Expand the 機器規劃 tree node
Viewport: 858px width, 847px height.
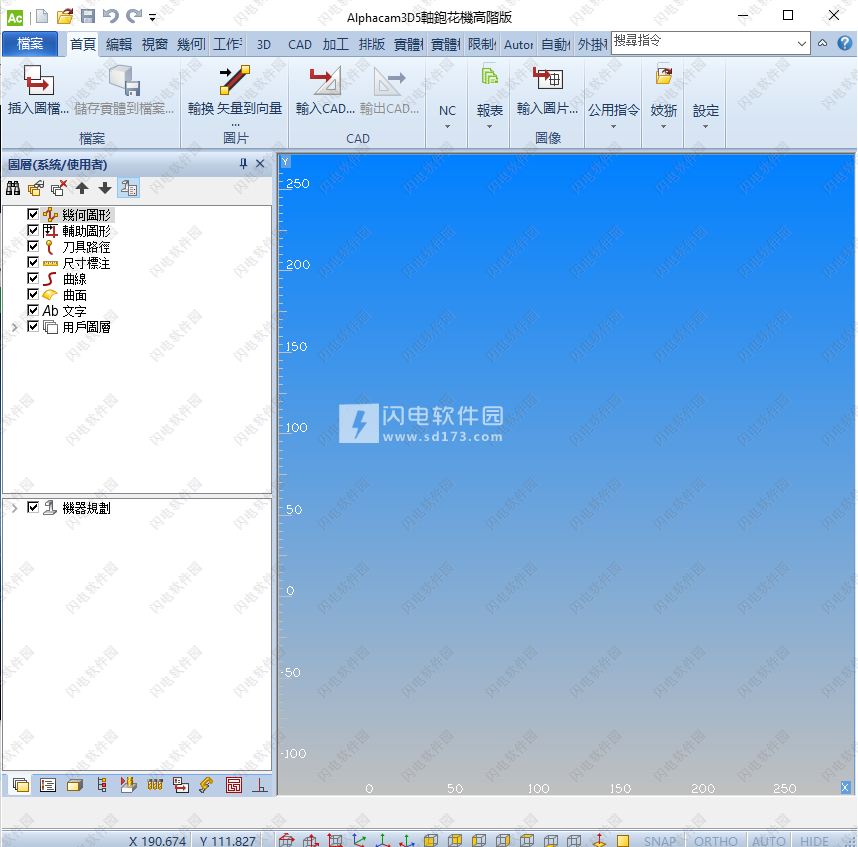tap(15, 508)
